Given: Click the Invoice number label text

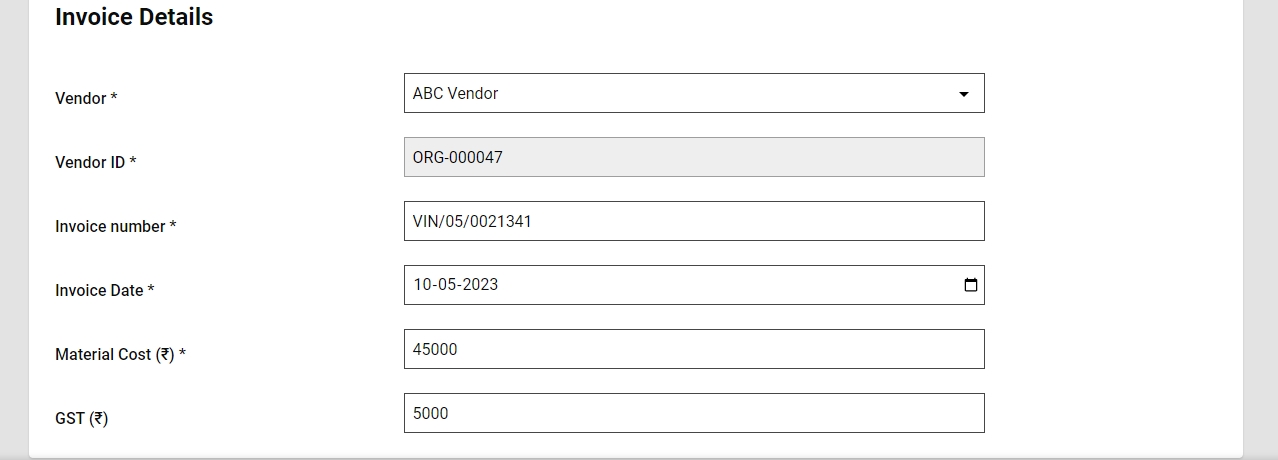Looking at the screenshot, I should coord(110,226).
